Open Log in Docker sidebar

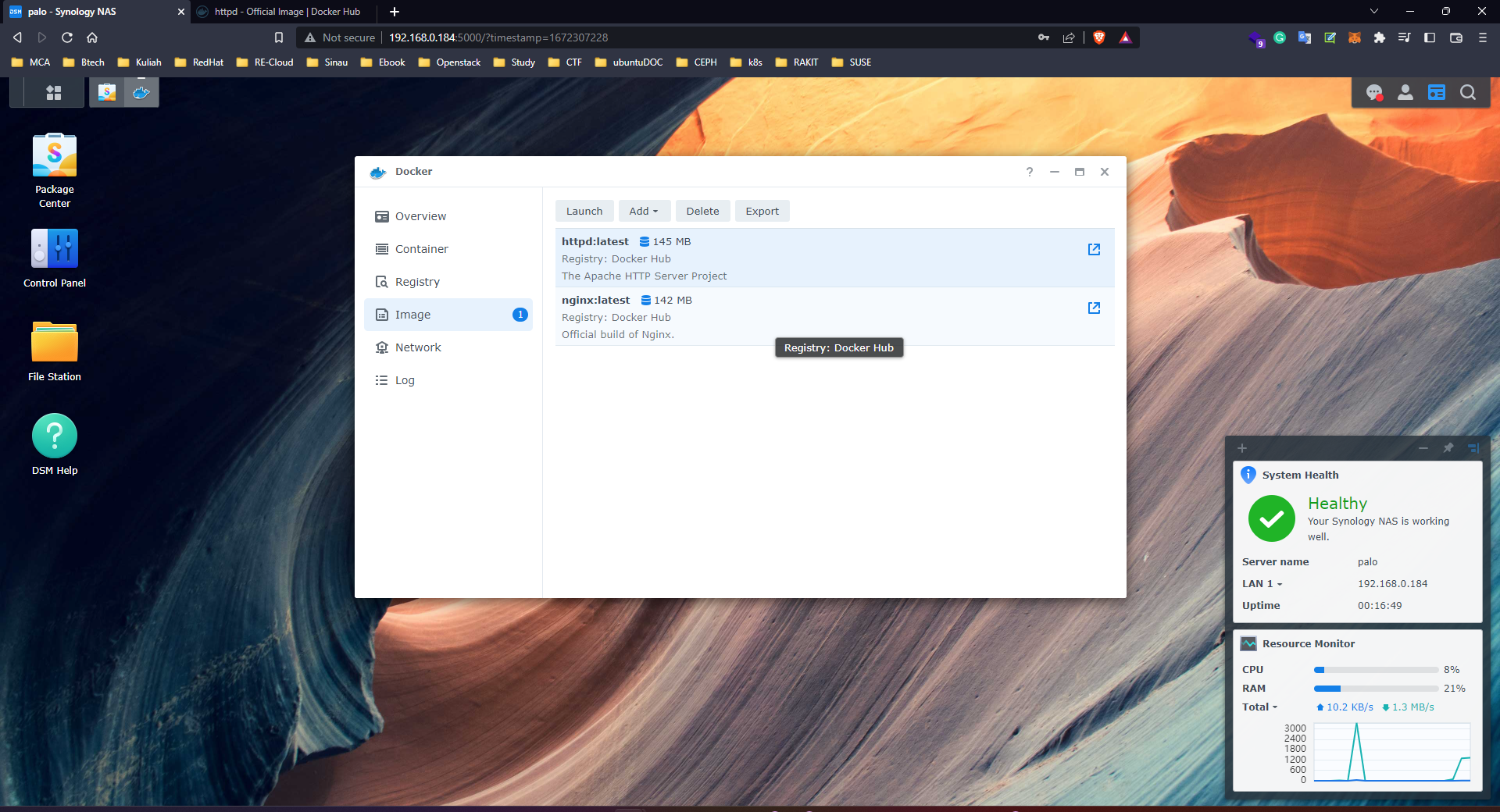448,380
